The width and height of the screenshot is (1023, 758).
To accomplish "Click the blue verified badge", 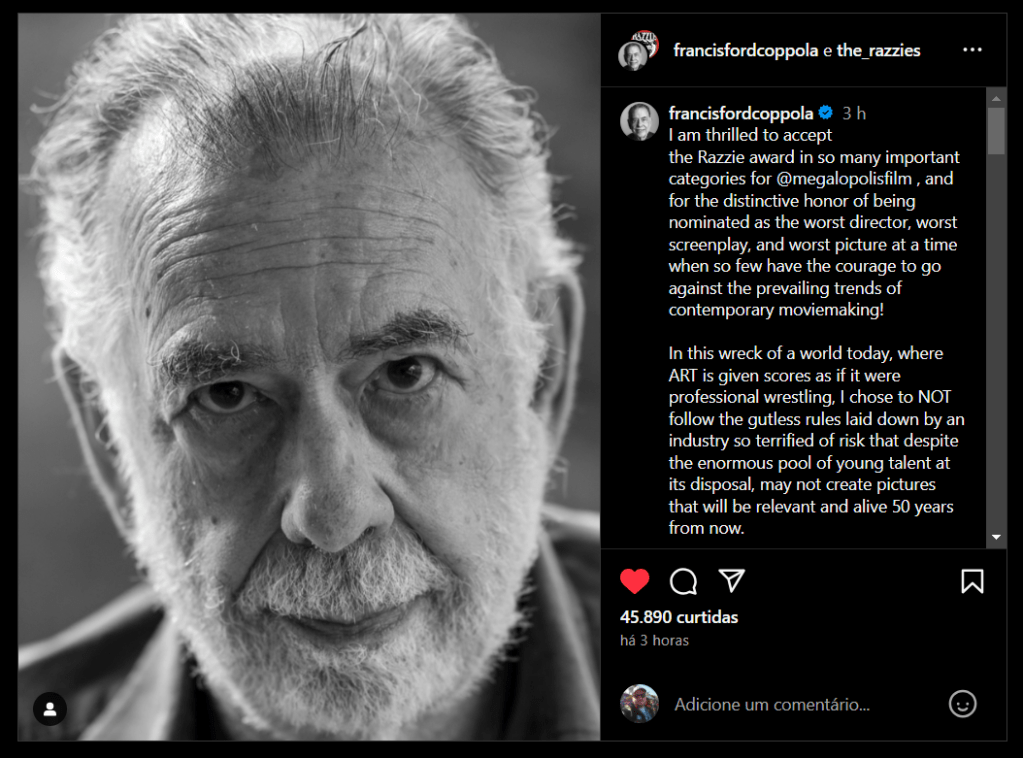I will [x=825, y=113].
